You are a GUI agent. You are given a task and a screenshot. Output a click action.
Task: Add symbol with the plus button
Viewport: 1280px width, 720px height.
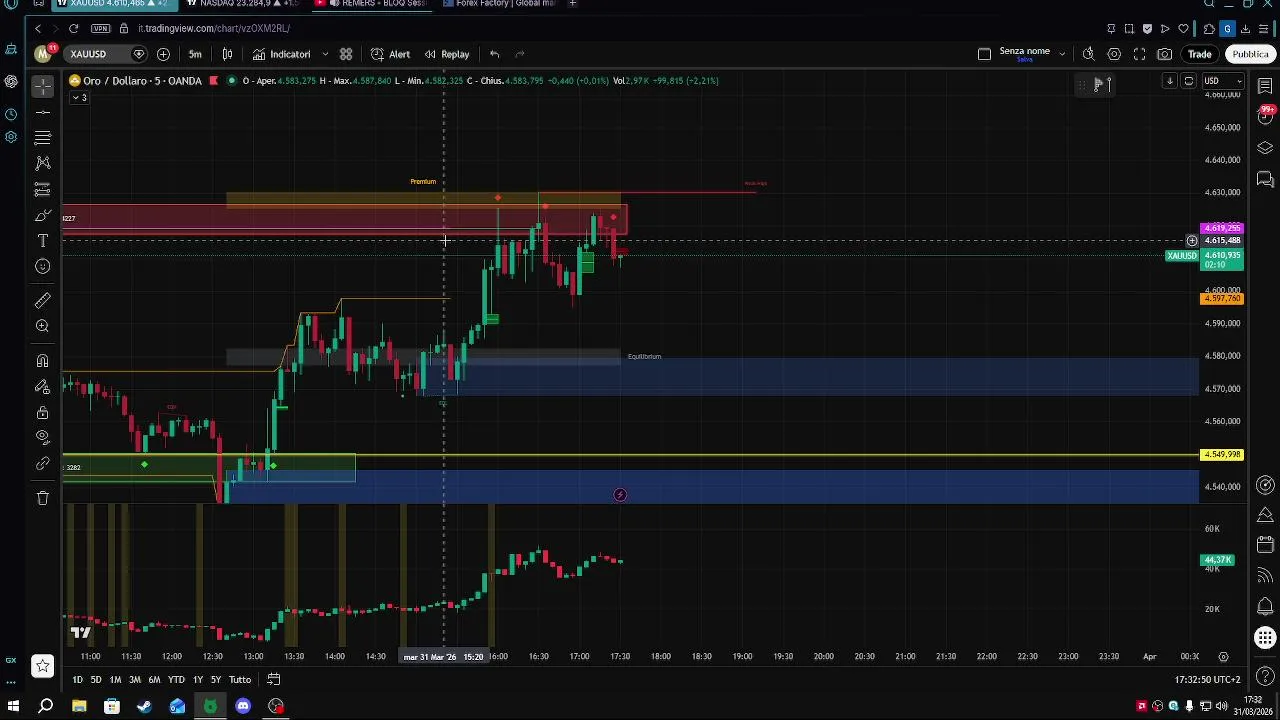[x=163, y=54]
